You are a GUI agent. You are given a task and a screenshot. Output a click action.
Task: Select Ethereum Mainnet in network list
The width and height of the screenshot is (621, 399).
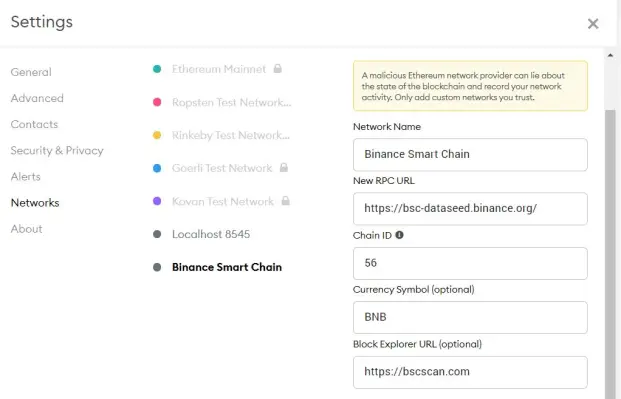tap(219, 69)
